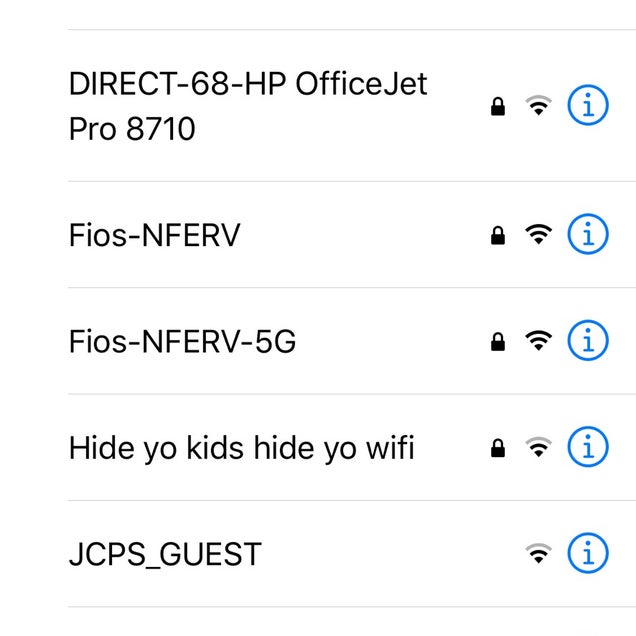The width and height of the screenshot is (636, 636).
Task: Tap Wi-Fi signal icon on Hide yo kids row
Action: tap(539, 447)
